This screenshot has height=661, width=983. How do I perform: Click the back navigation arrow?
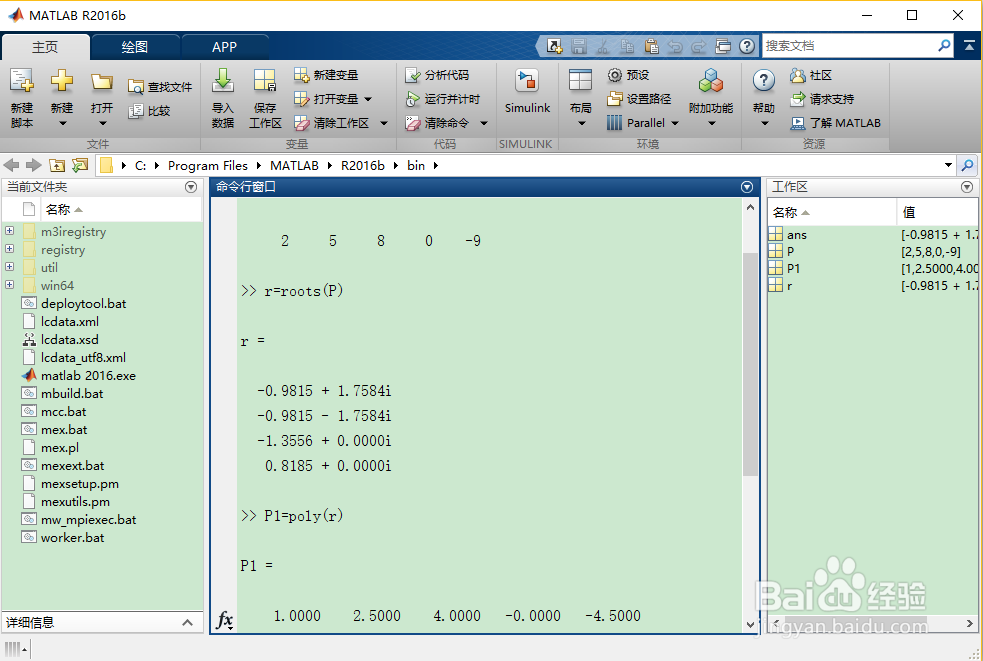(x=11, y=166)
